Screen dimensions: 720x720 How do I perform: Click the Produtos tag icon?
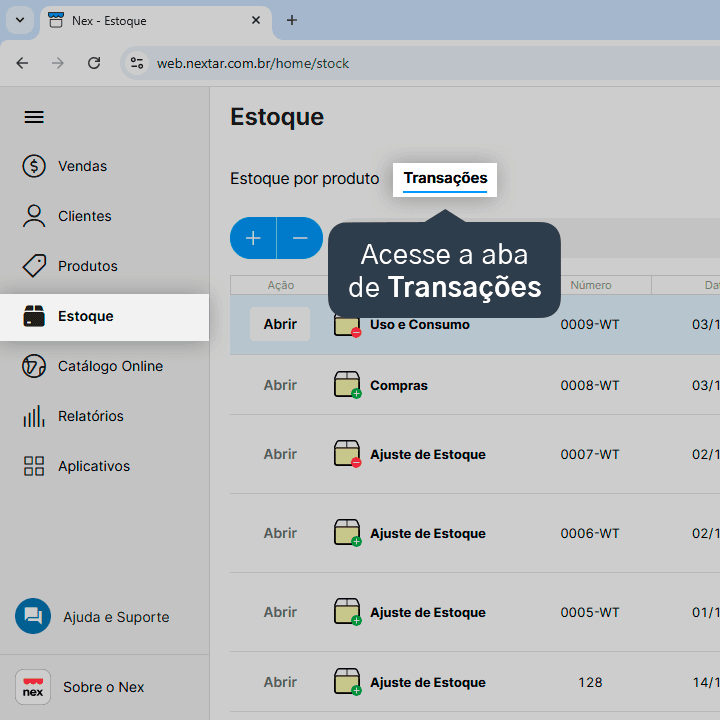coord(34,266)
